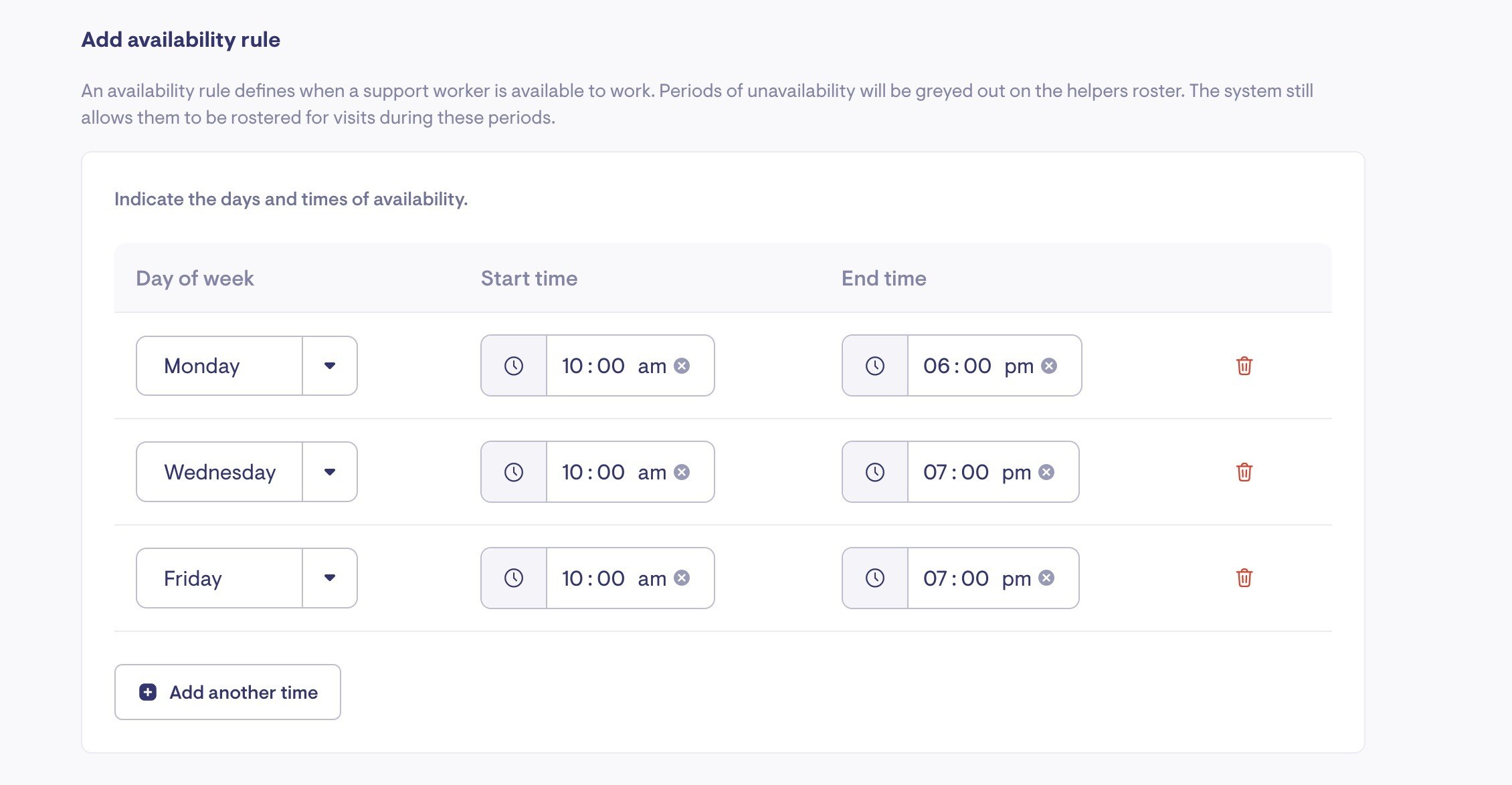Delete the Monday availability row
This screenshot has height=785, width=1512.
click(x=1244, y=366)
